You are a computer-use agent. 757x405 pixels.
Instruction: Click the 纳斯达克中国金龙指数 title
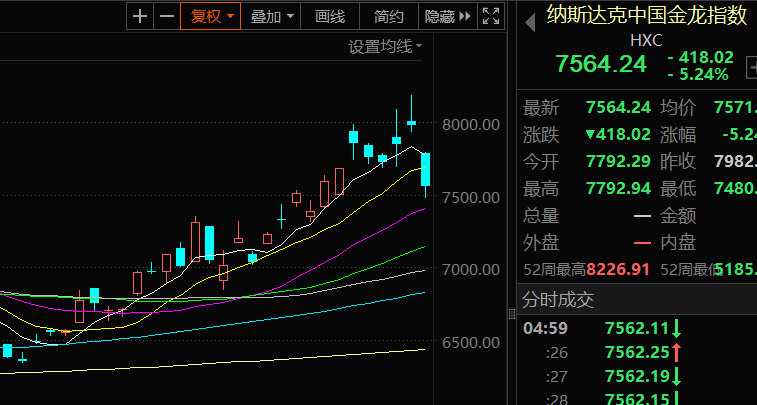[647, 15]
